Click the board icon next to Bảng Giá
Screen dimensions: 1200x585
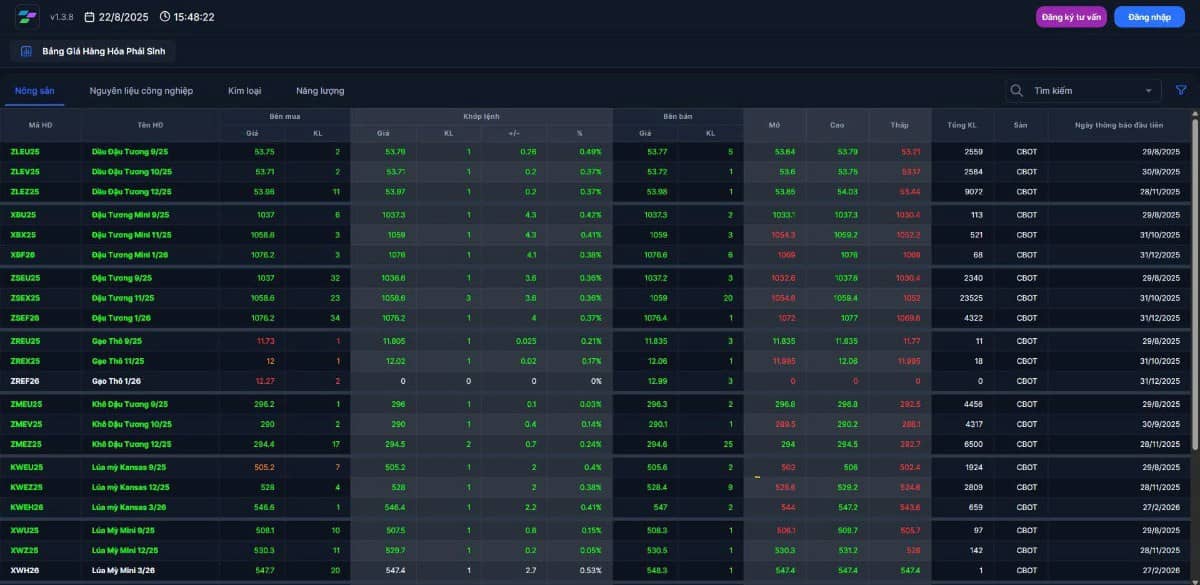click(x=26, y=51)
